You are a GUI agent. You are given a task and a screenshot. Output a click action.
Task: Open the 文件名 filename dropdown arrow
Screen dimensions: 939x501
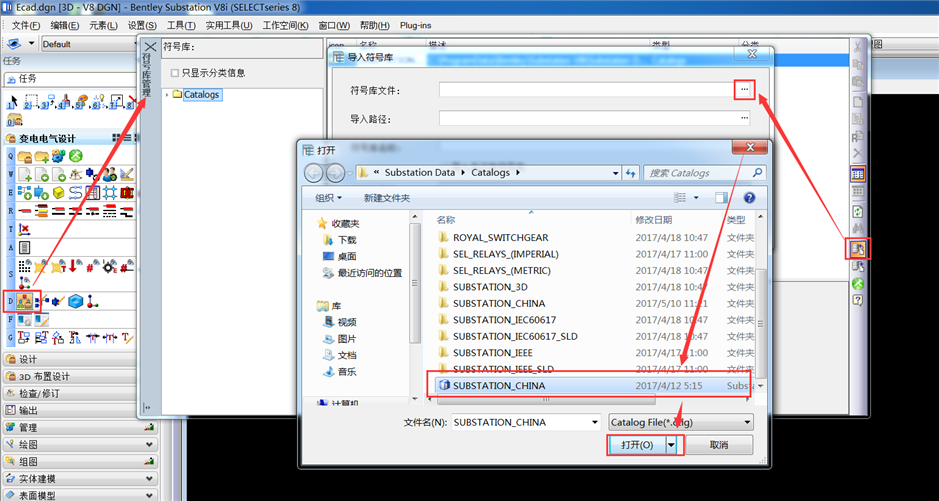(x=595, y=423)
